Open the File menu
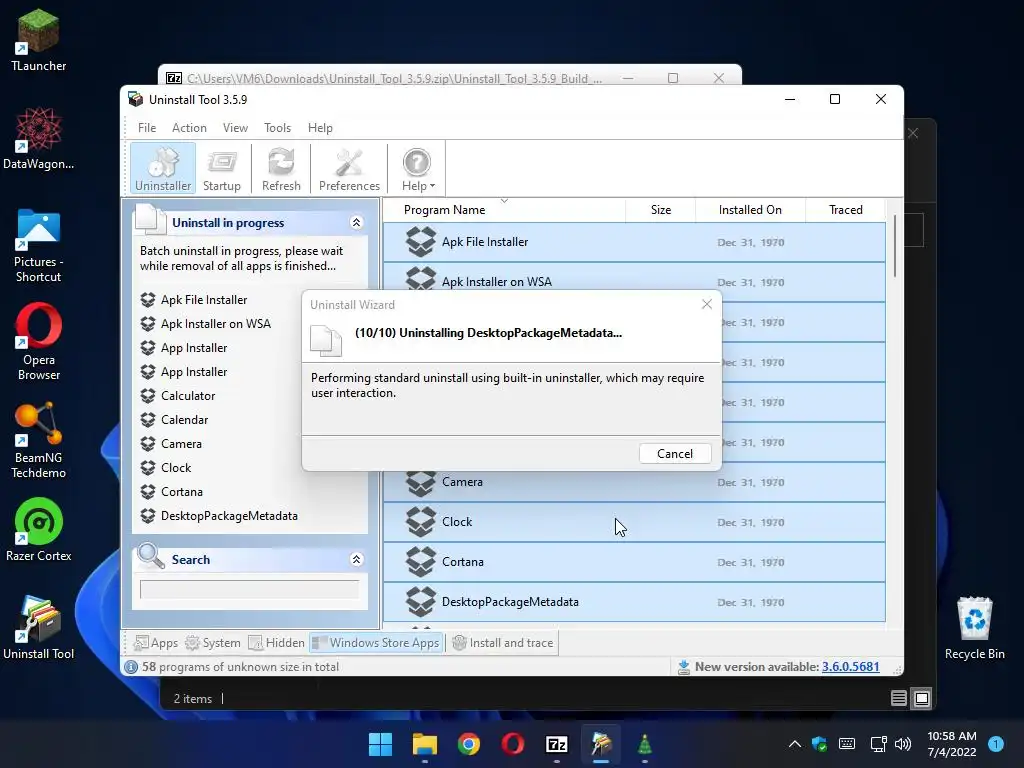Screen dimensions: 1024x768 tap(147, 128)
